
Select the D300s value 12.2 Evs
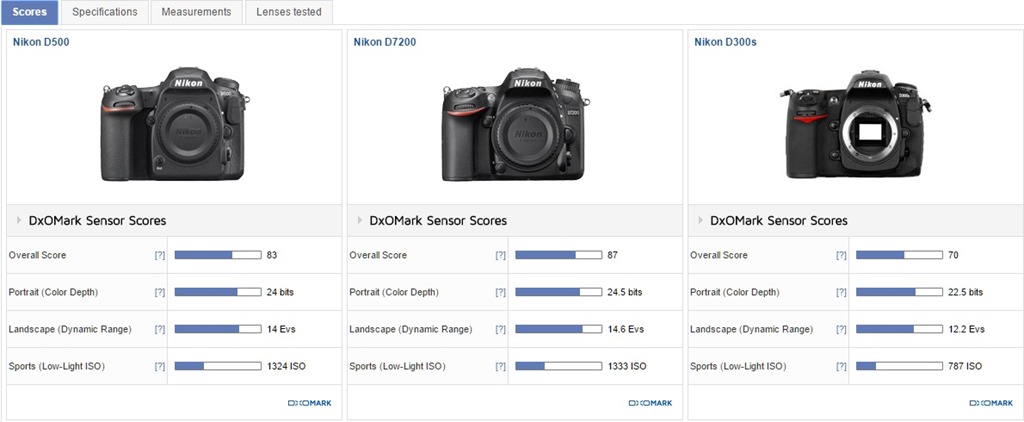click(x=967, y=329)
